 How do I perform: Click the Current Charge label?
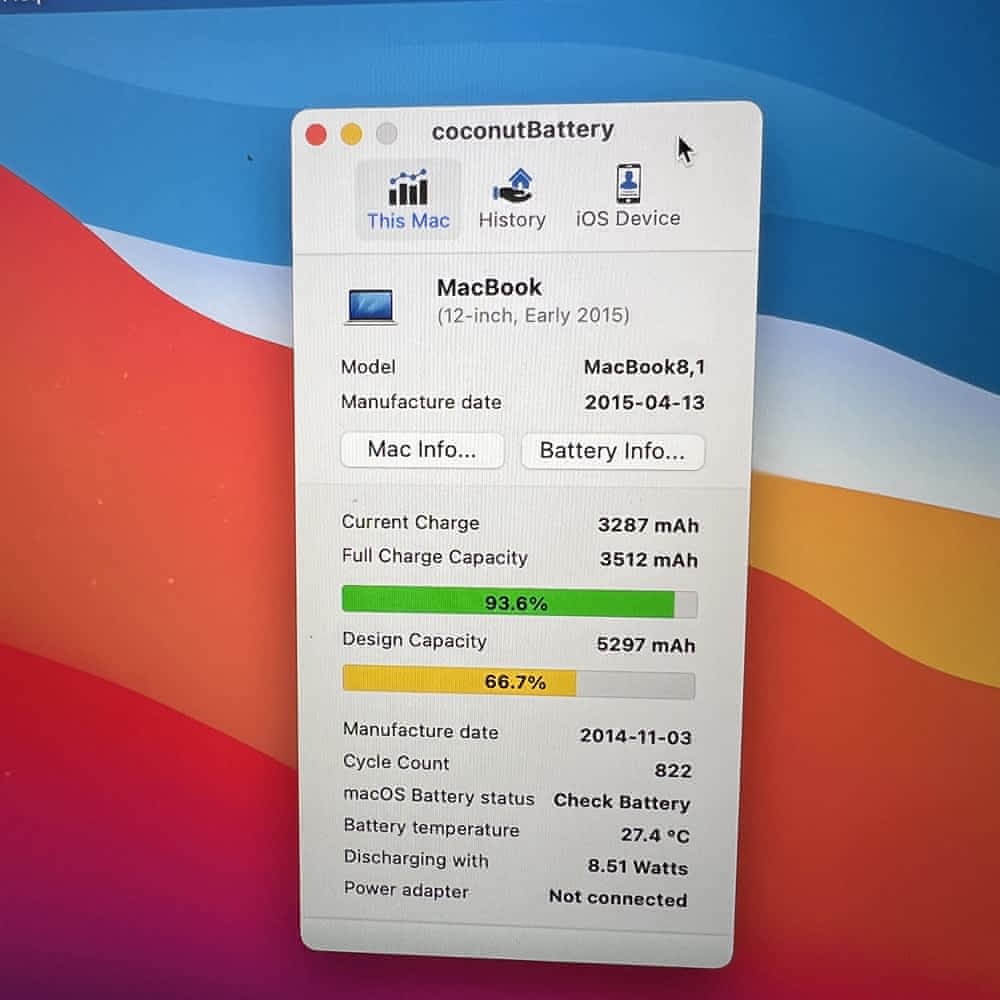click(x=411, y=522)
